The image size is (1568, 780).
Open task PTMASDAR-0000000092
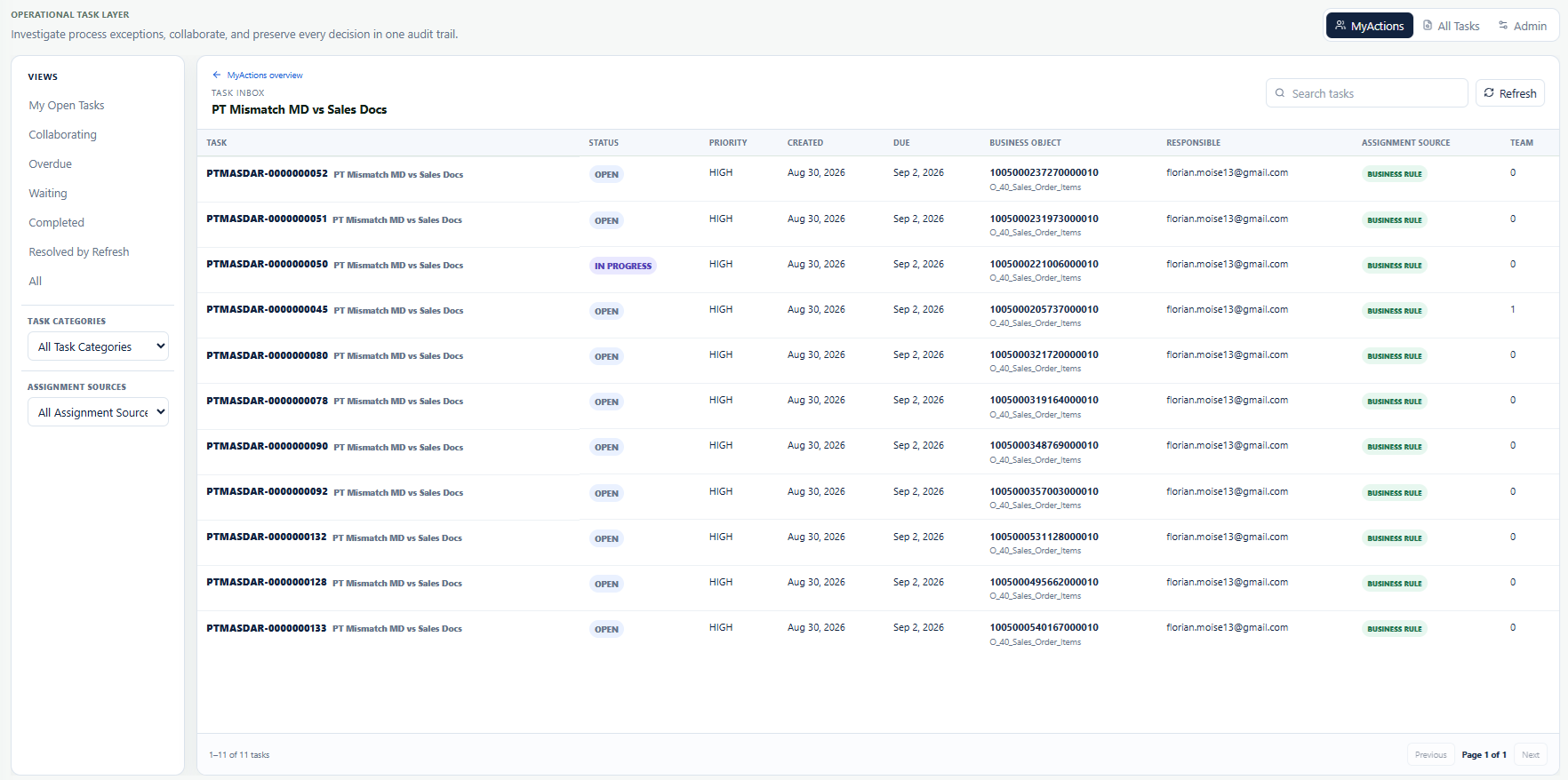pos(267,492)
